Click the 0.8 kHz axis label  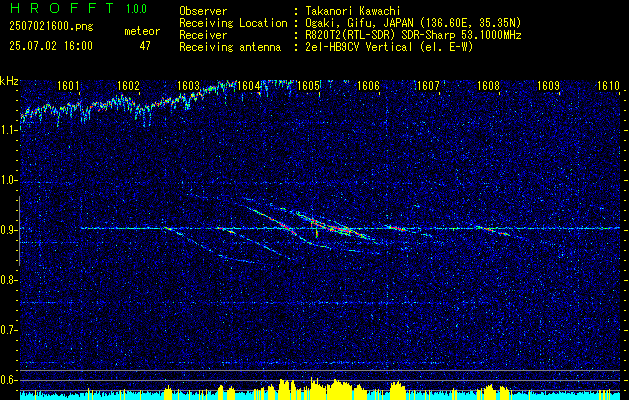pos(8,280)
